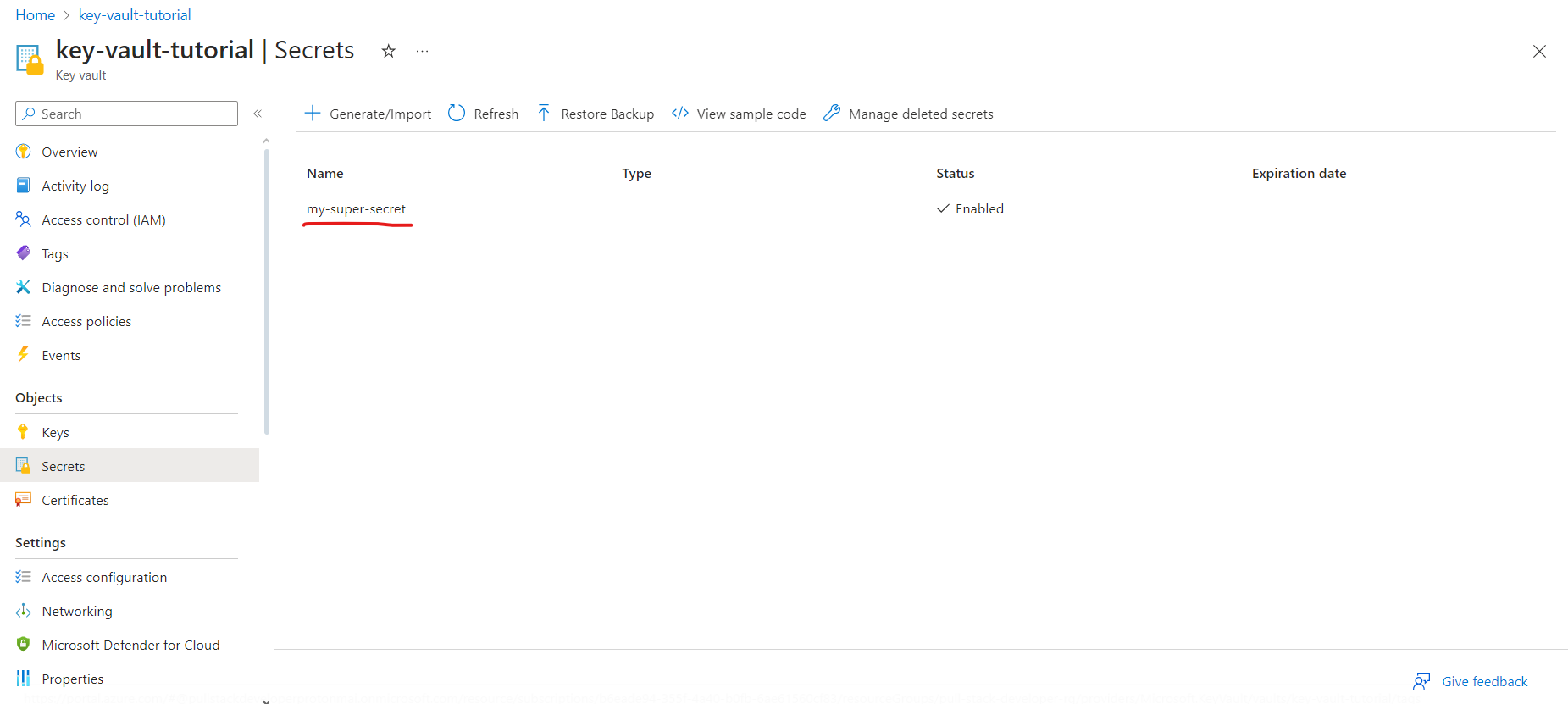Click the Refresh button label
The height and width of the screenshot is (704, 1568).
[x=496, y=114]
